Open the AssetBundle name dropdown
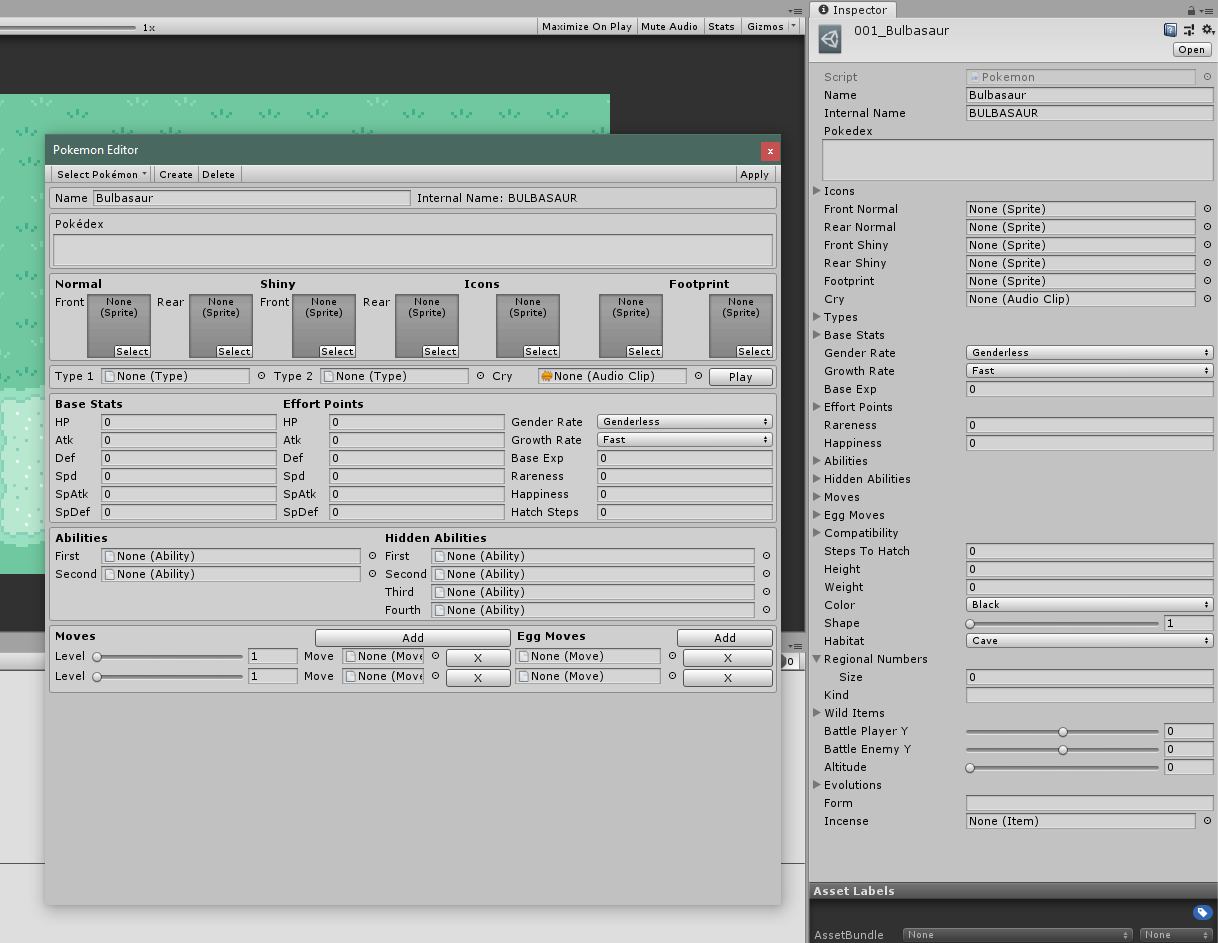This screenshot has width=1218, height=943. tap(1018, 935)
